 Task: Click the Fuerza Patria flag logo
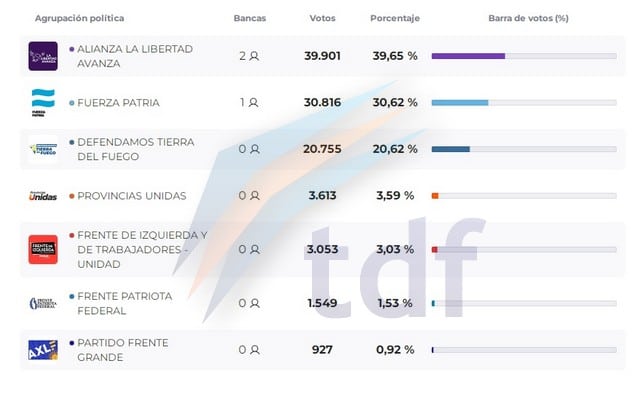coord(43,102)
